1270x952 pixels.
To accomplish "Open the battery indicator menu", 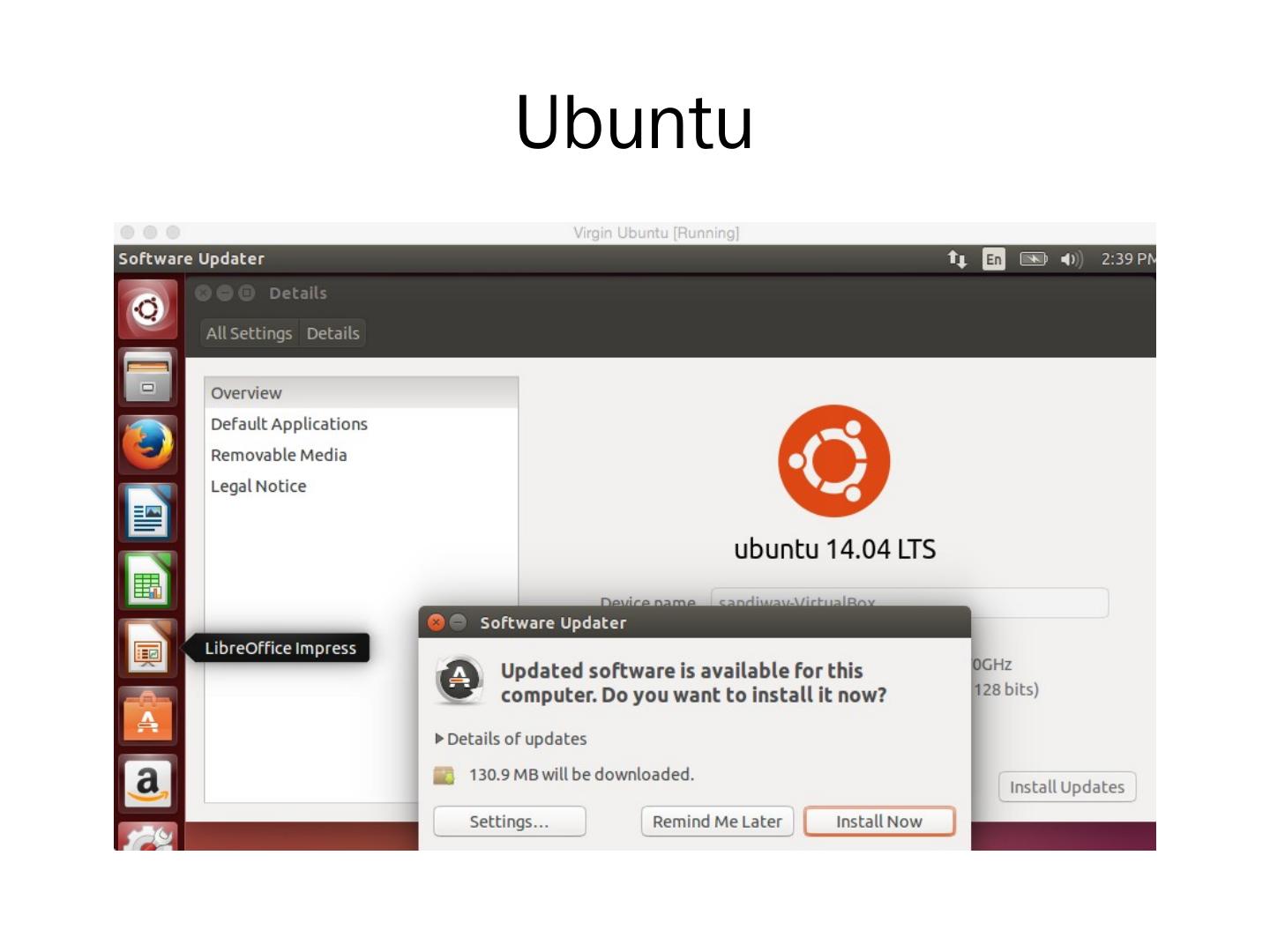I will (x=1034, y=258).
